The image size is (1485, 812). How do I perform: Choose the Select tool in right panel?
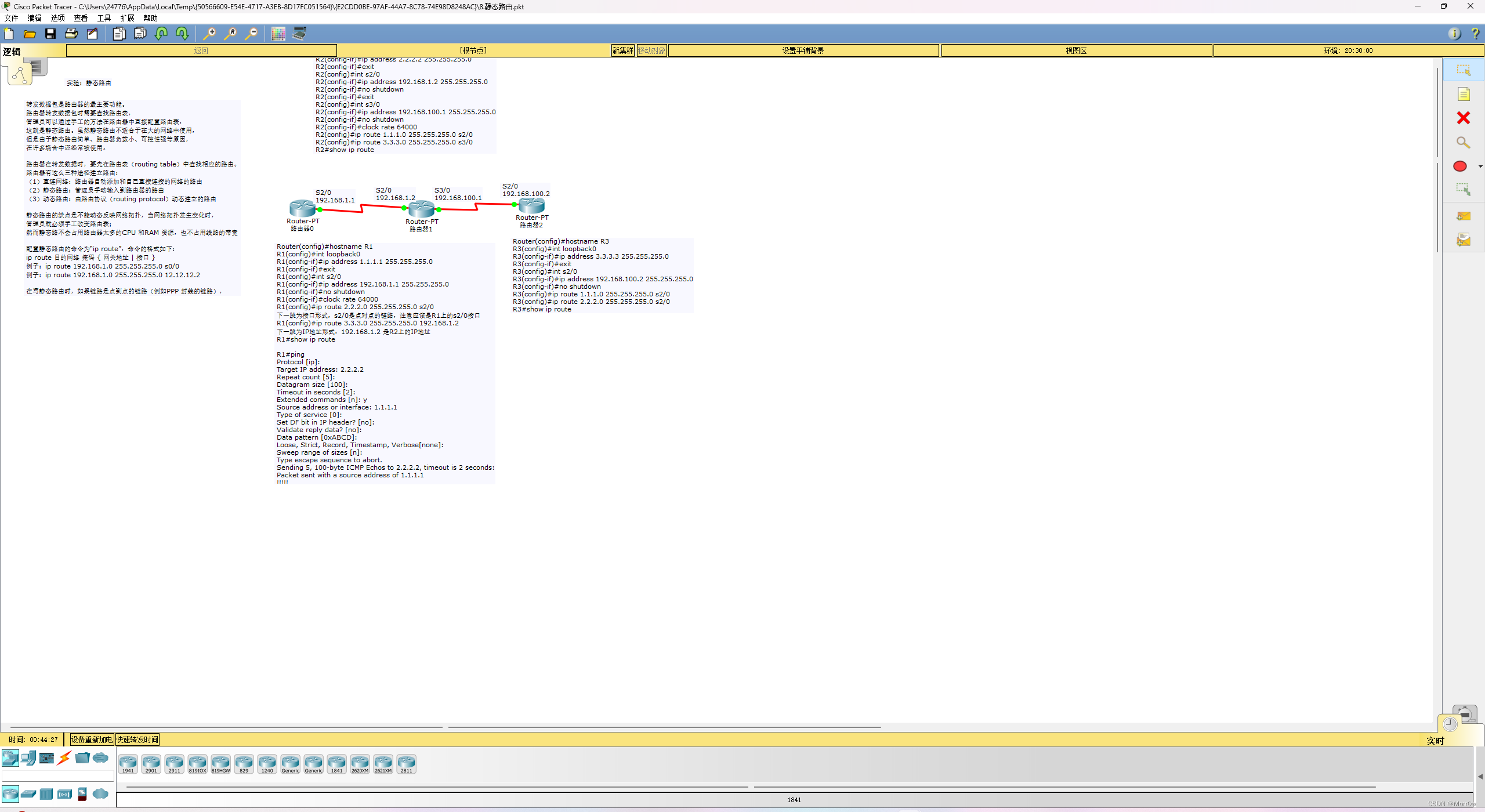point(1464,70)
